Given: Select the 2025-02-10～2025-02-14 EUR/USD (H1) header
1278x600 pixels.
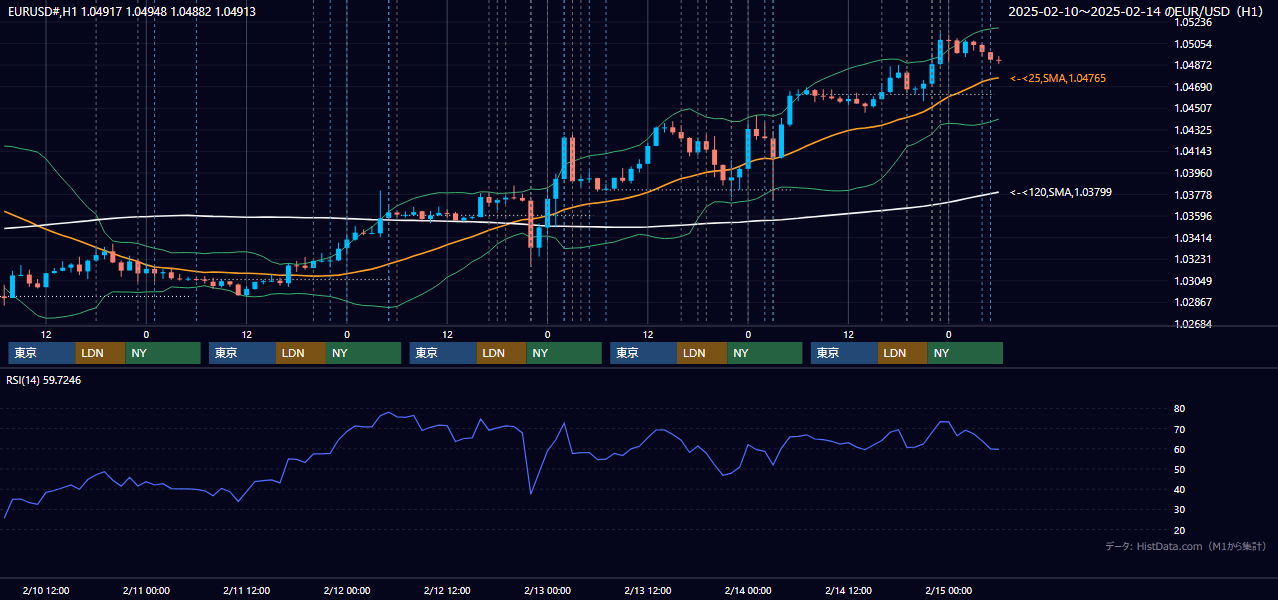Looking at the screenshot, I should [1137, 12].
